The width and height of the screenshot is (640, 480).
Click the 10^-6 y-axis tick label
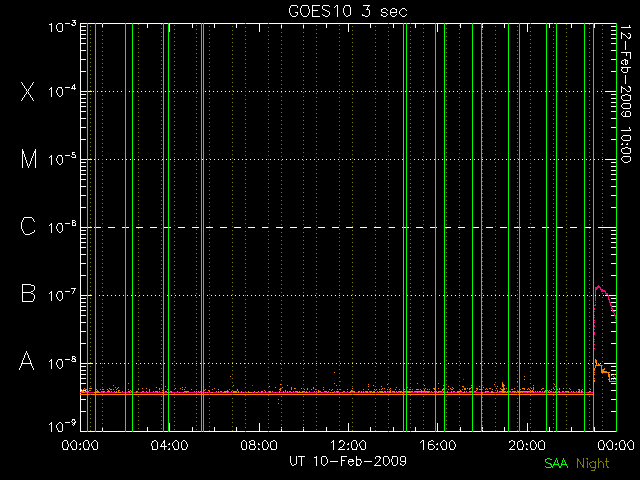(x=62, y=227)
